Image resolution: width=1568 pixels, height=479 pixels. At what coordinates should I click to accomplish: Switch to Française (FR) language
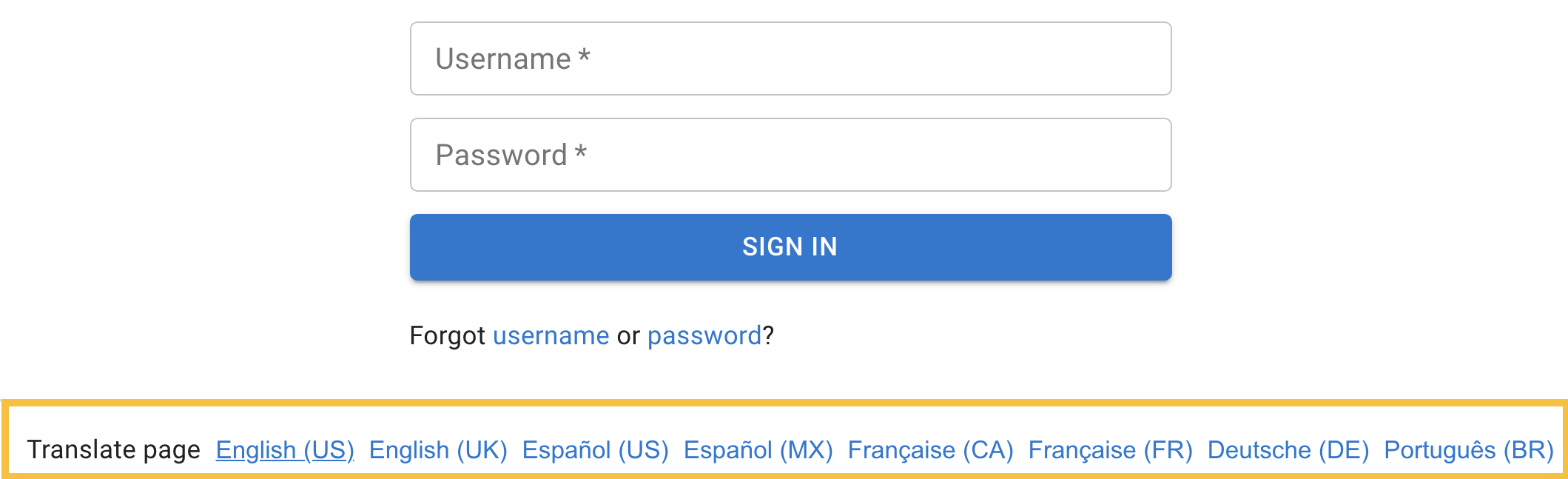[1110, 450]
